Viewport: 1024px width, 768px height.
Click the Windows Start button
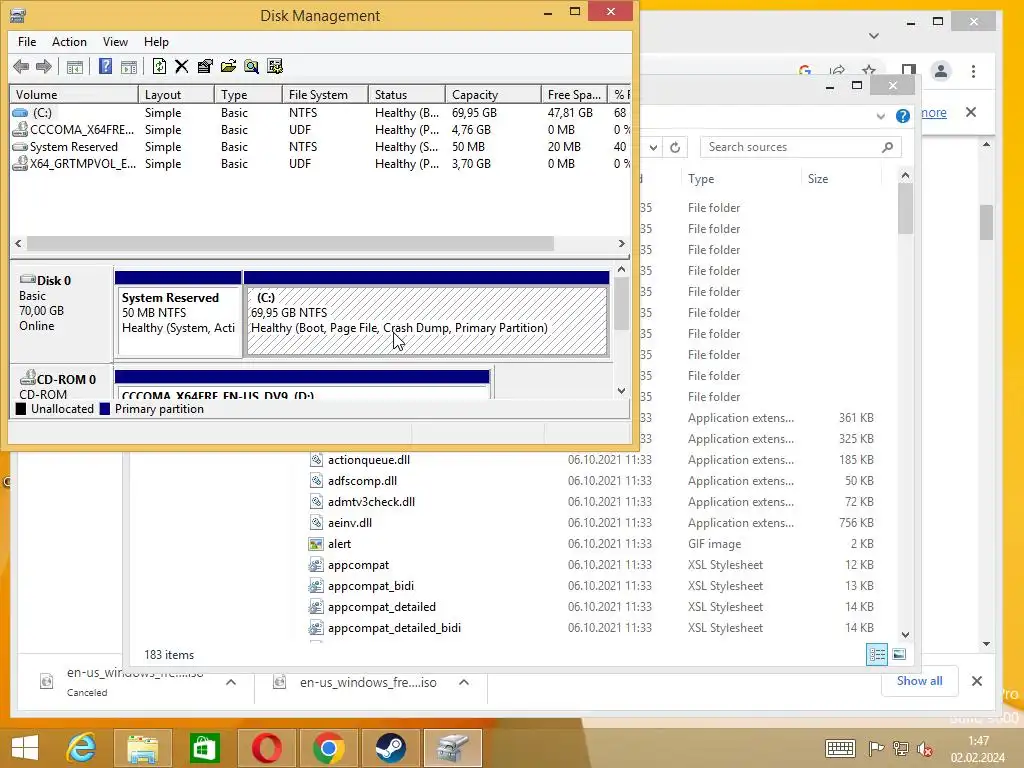click(24, 748)
